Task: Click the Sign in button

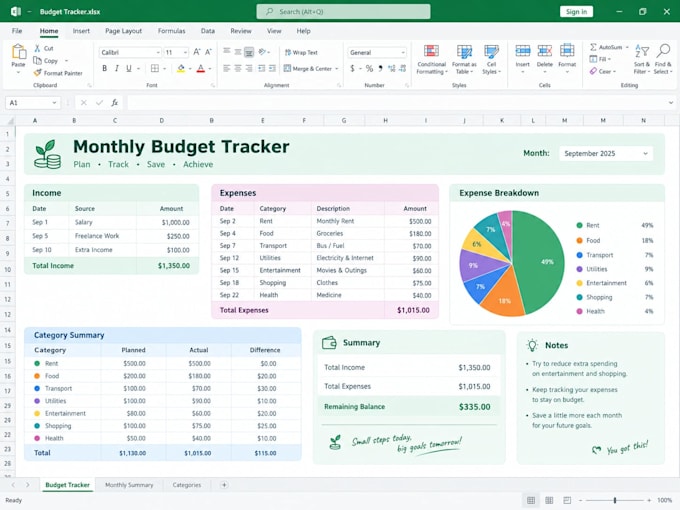Action: pos(576,12)
